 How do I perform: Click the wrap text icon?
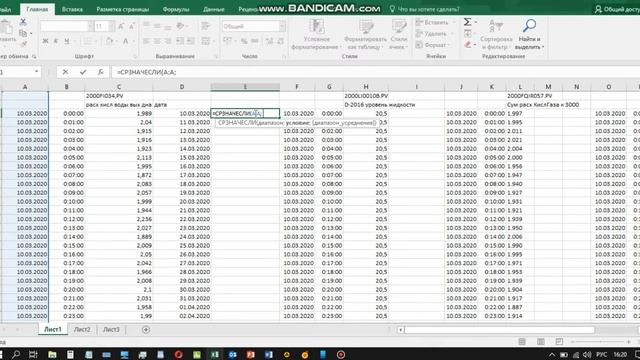tap(205, 26)
